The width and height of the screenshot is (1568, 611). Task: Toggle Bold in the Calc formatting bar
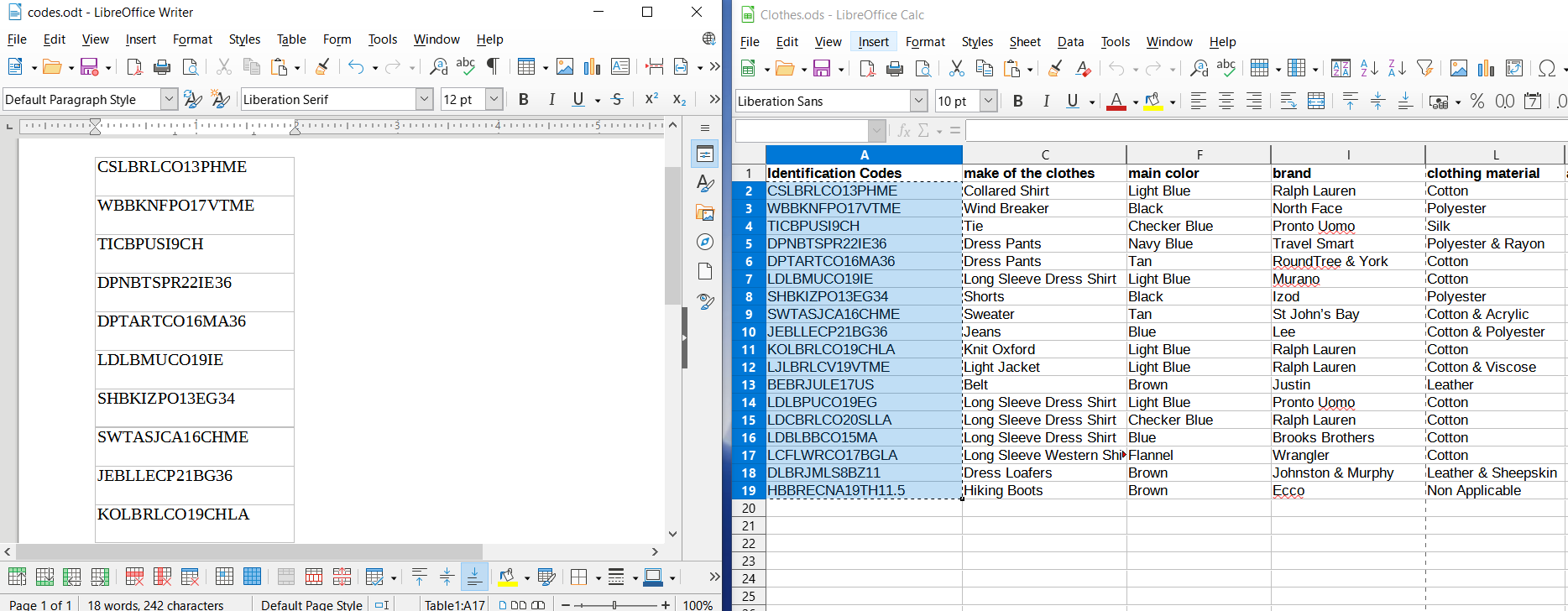coord(1018,102)
